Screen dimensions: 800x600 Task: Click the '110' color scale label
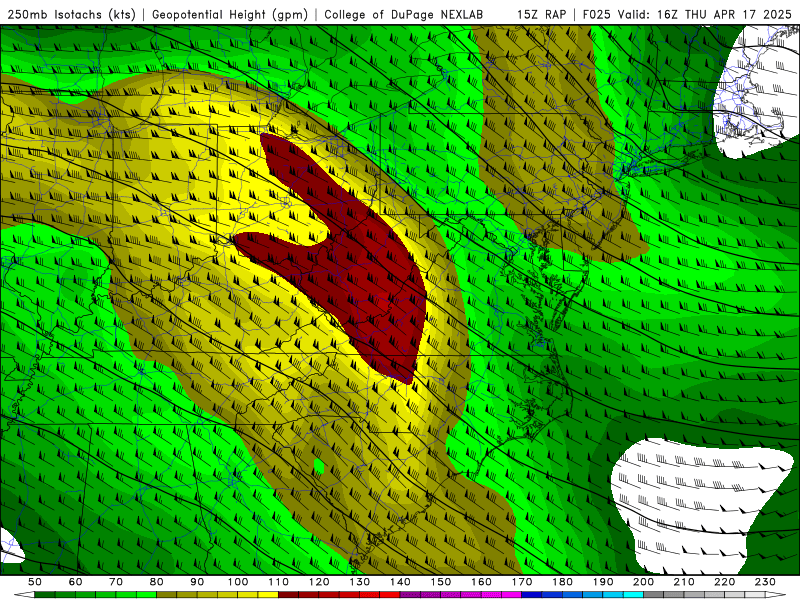[278, 582]
